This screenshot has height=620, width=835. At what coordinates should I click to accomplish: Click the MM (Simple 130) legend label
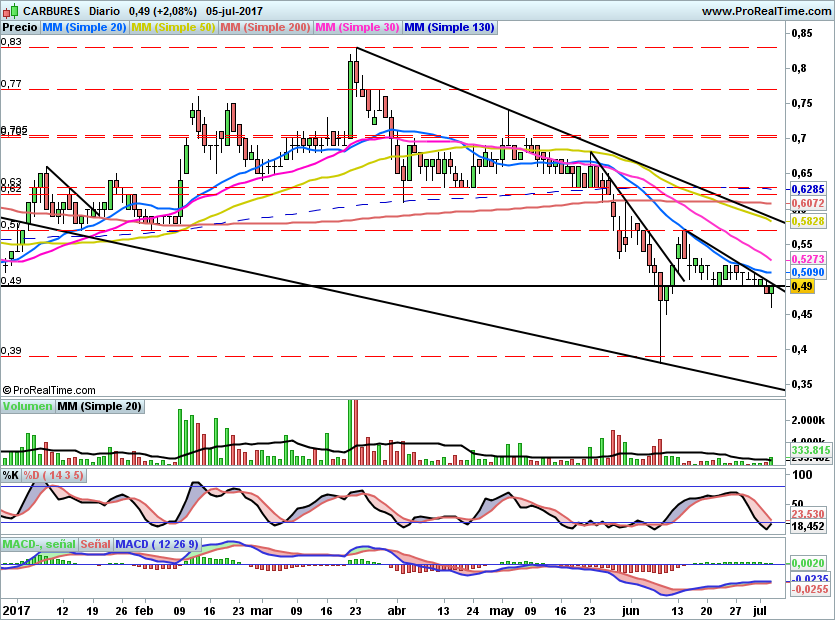click(x=450, y=28)
